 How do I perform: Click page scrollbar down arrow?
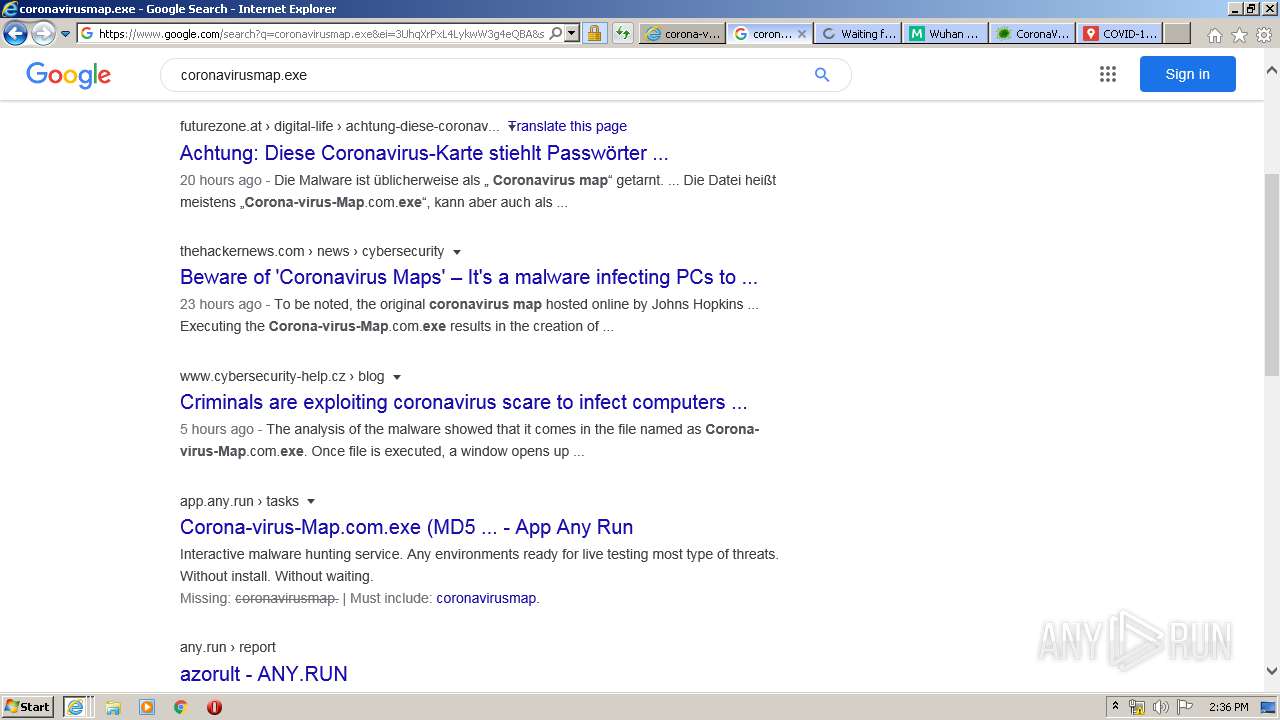pyautogui.click(x=1271, y=671)
